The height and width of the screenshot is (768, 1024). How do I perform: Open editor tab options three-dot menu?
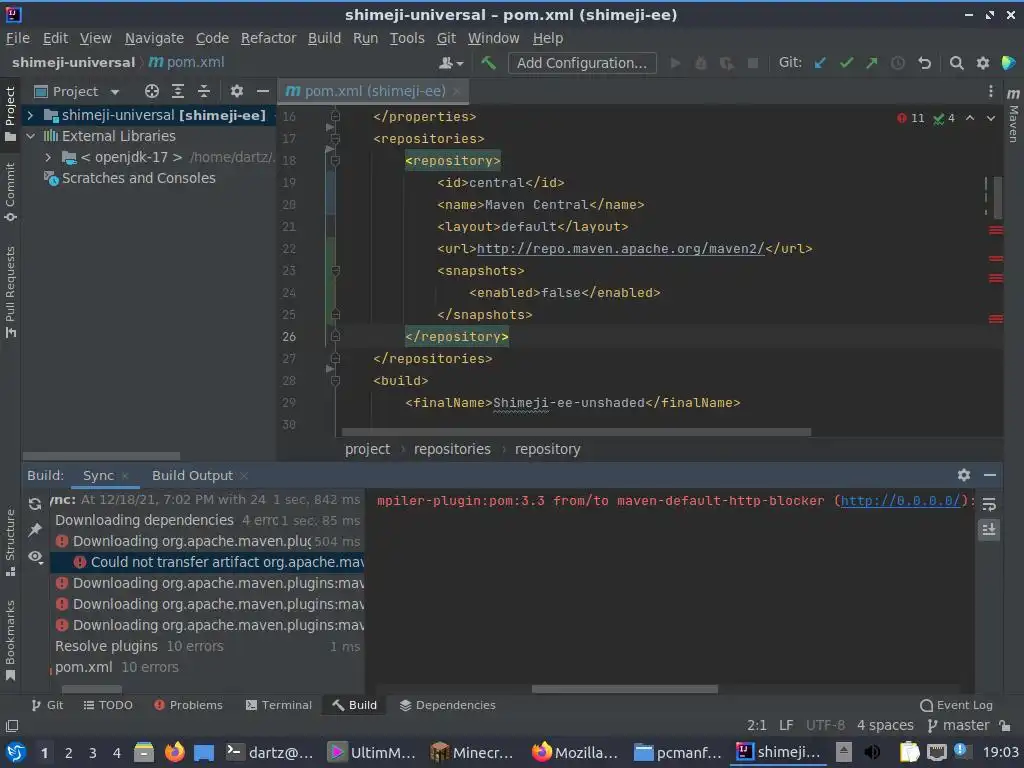(x=991, y=91)
